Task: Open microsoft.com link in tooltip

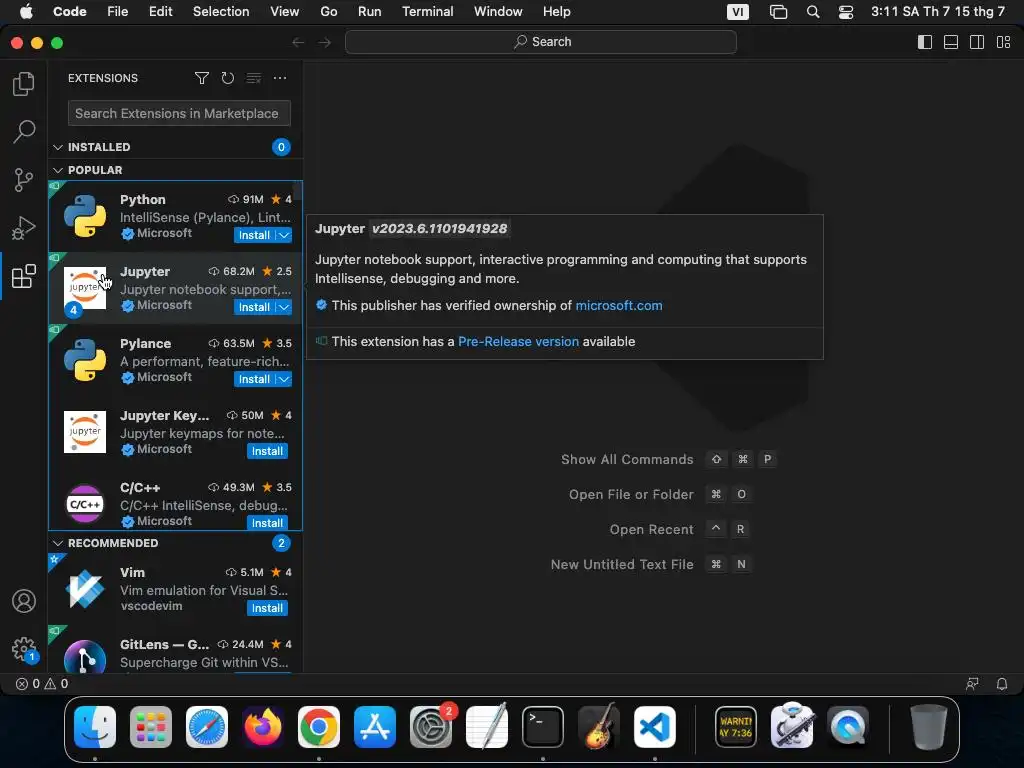Action: (x=618, y=306)
